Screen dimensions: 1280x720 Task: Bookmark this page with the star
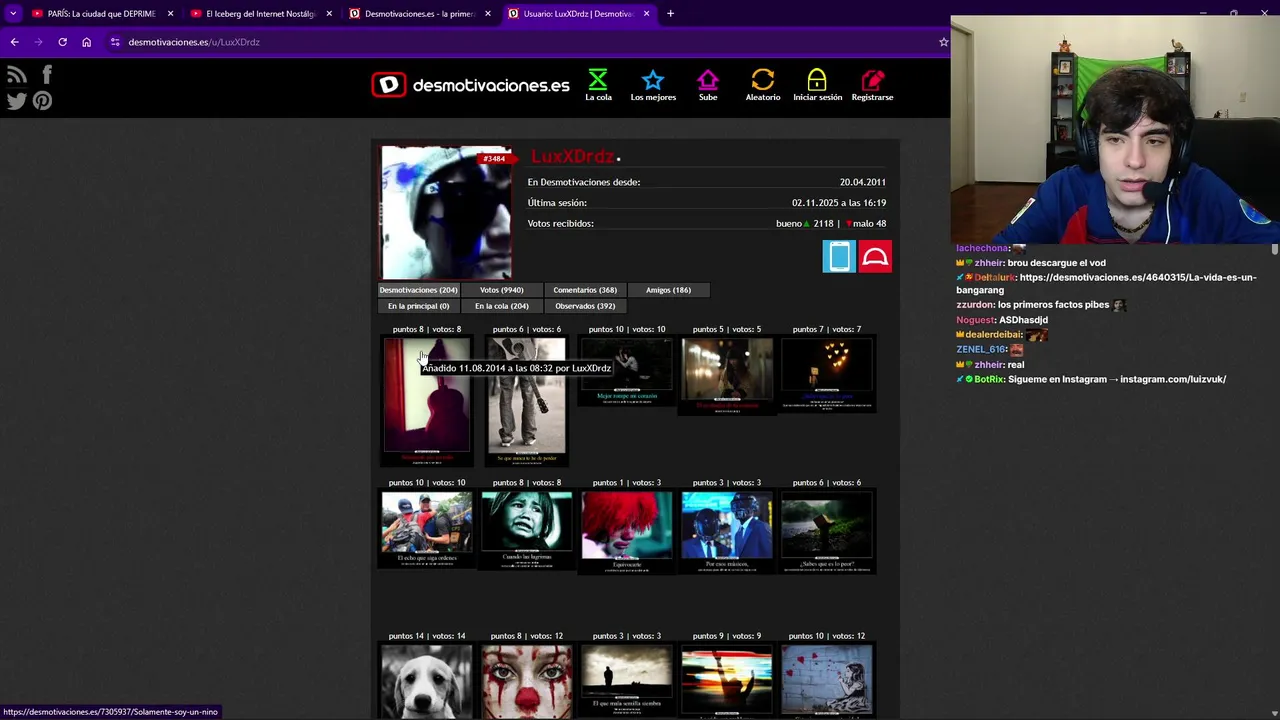click(x=942, y=42)
